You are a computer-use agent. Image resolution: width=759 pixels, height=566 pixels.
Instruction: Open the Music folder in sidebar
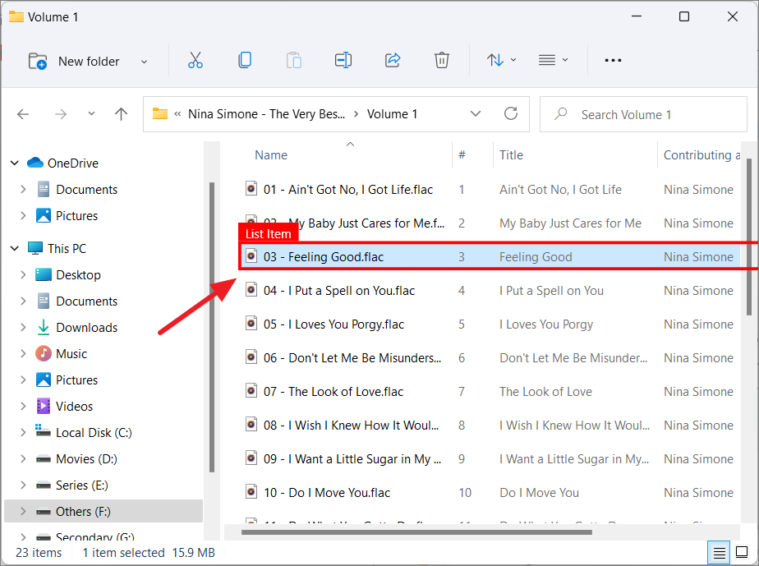click(61, 353)
